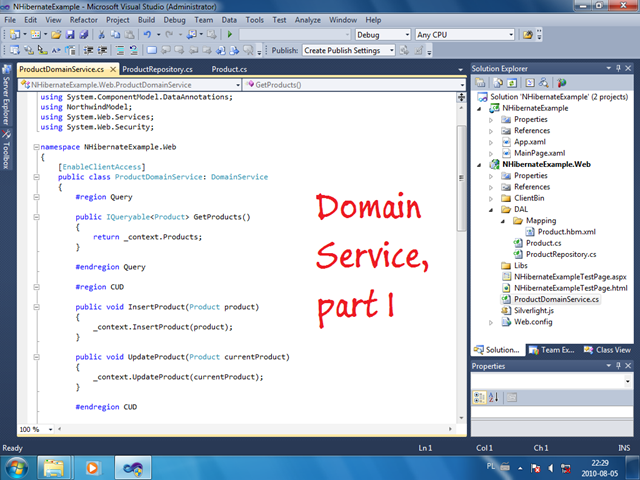
Task: Click the volume speaker tray icon
Action: pos(551,468)
